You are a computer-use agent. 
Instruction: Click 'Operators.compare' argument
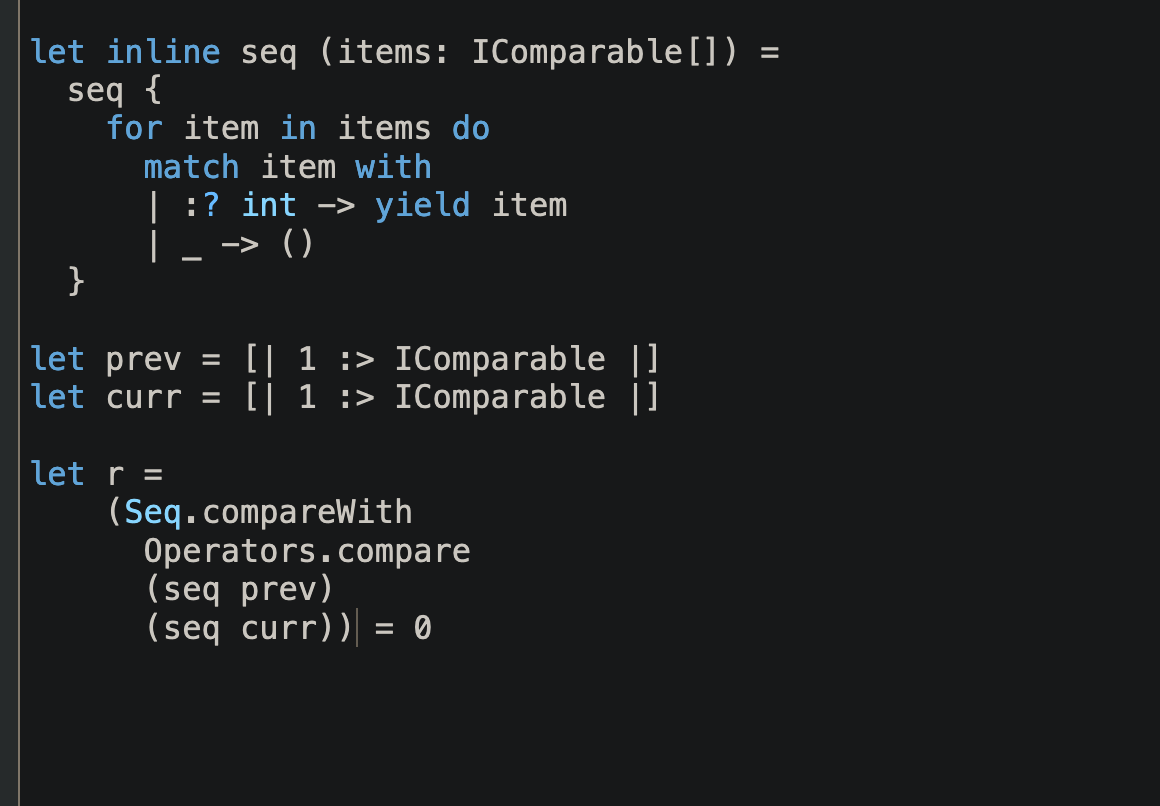307,551
